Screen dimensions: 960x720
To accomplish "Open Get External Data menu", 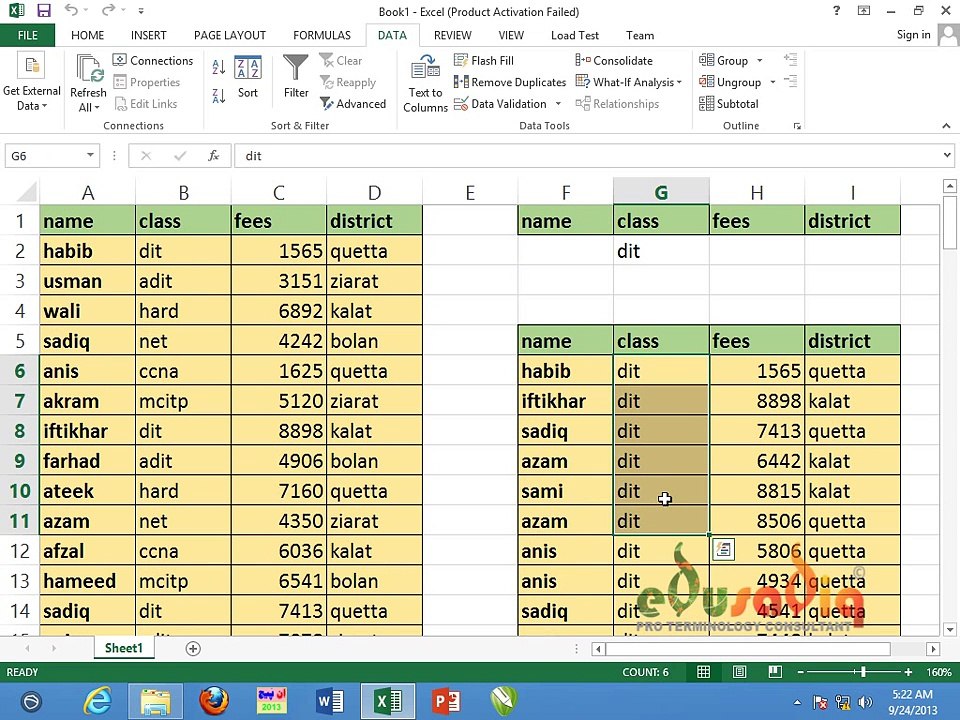I will [x=31, y=83].
